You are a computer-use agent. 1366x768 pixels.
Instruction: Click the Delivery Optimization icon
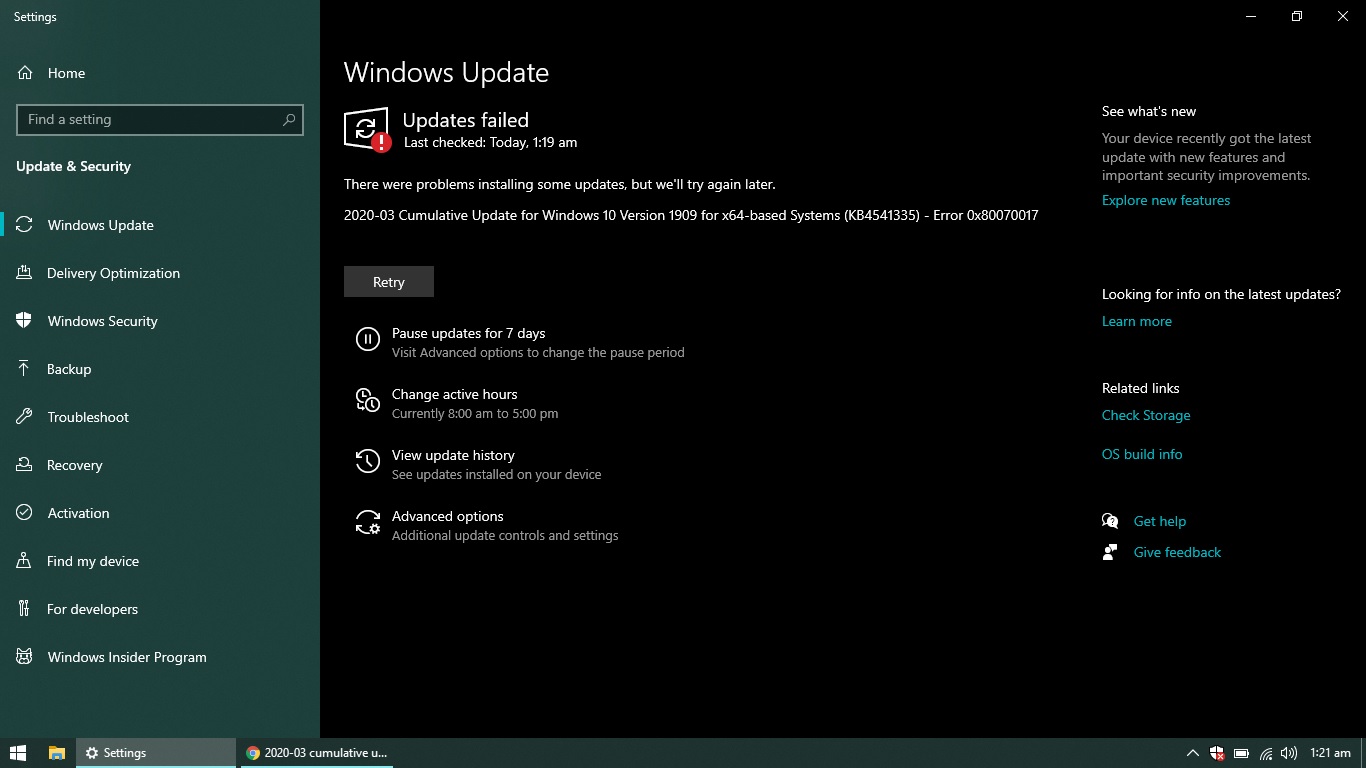[24, 273]
